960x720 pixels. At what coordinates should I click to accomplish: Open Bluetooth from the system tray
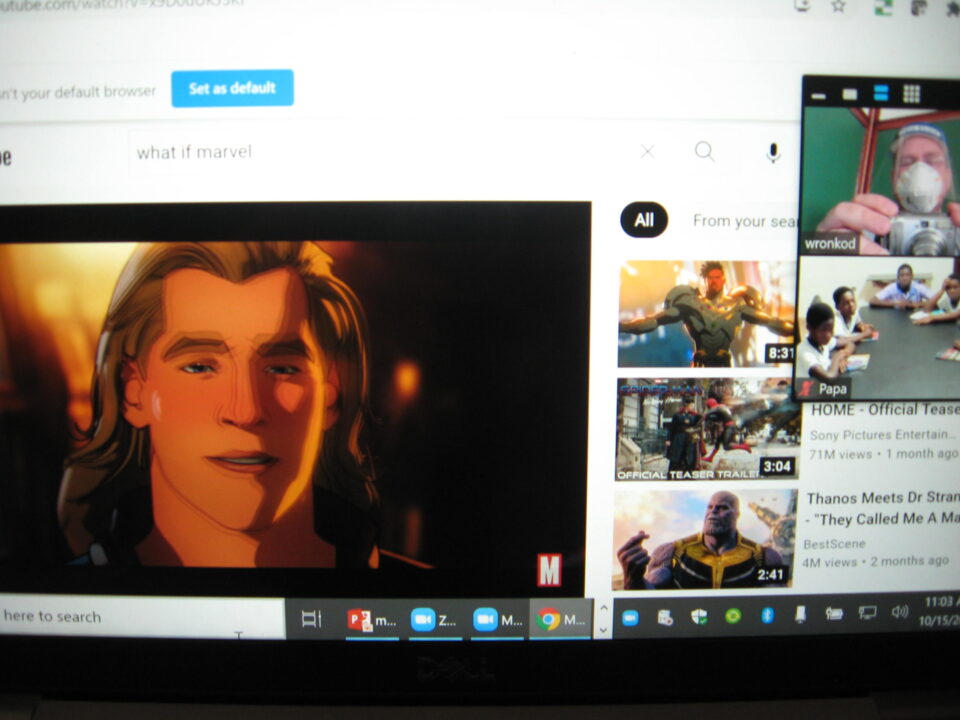(767, 615)
